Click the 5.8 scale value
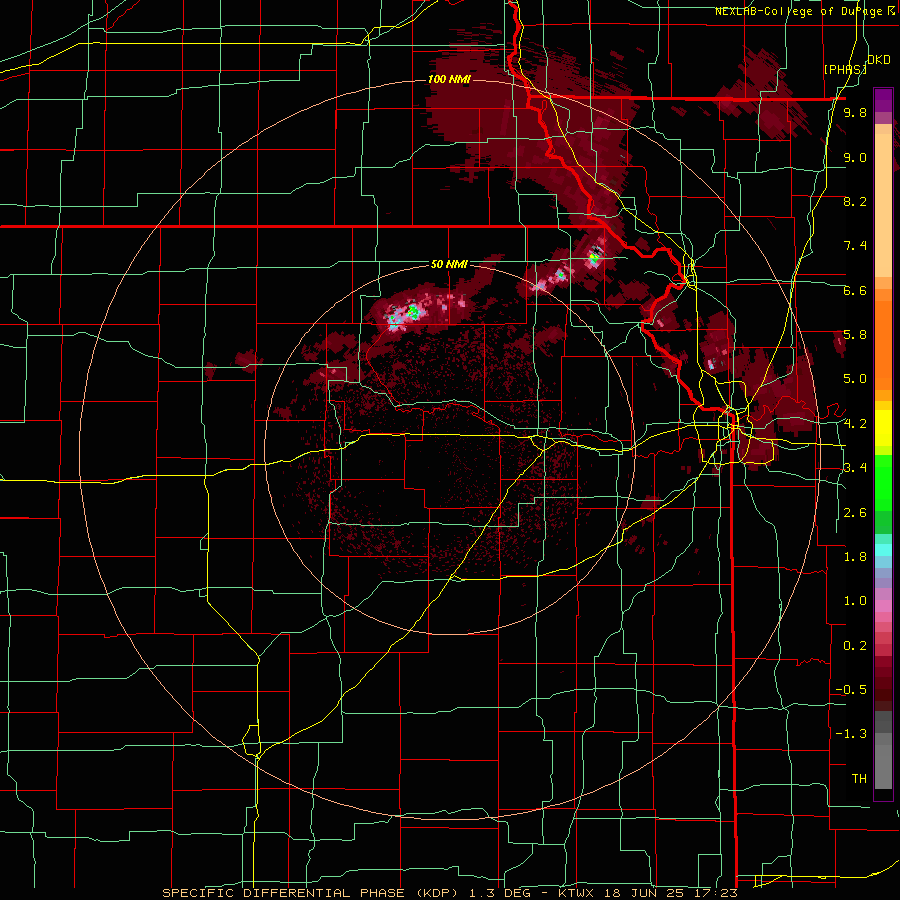Viewport: 900px width, 900px height. pos(855,335)
